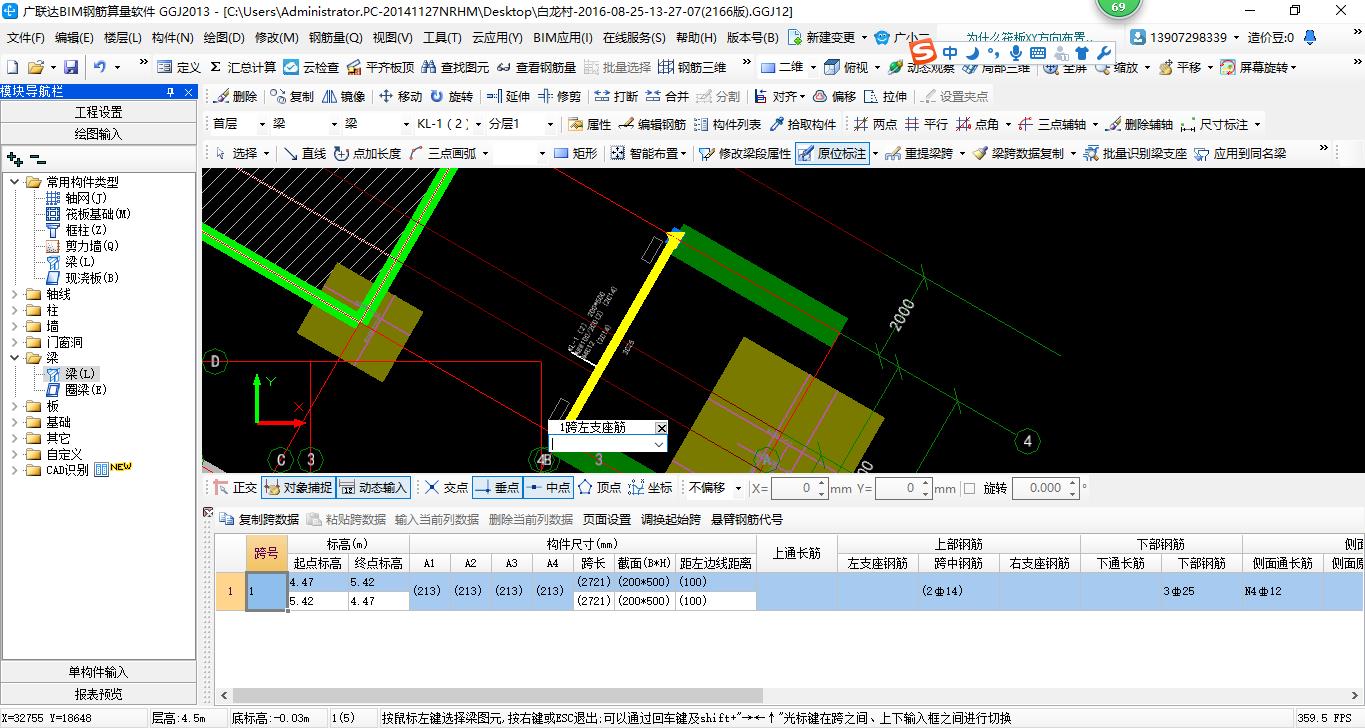Click 批量识别梁支座 batch identify supports
The width and height of the screenshot is (1365, 728).
point(1136,153)
